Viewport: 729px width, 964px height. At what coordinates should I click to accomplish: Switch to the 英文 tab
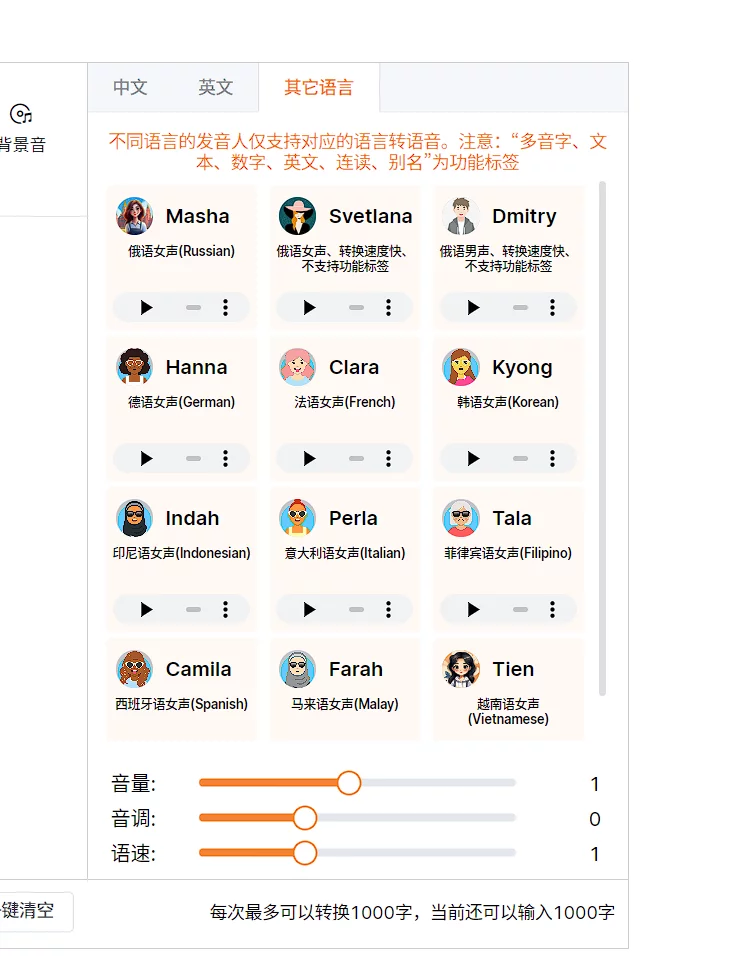point(215,87)
